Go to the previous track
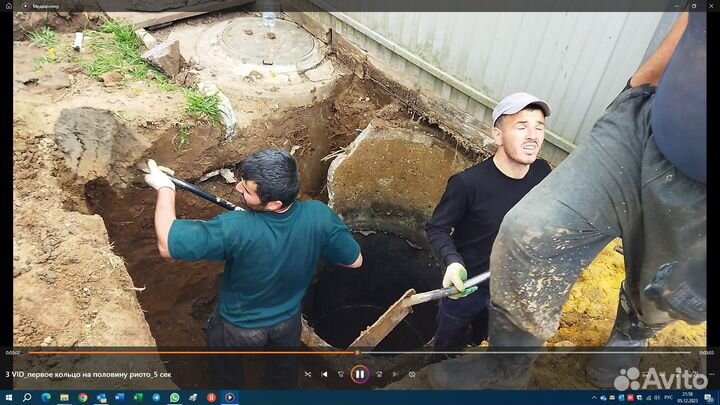Image resolution: width=720 pixels, height=405 pixels. (x=324, y=374)
